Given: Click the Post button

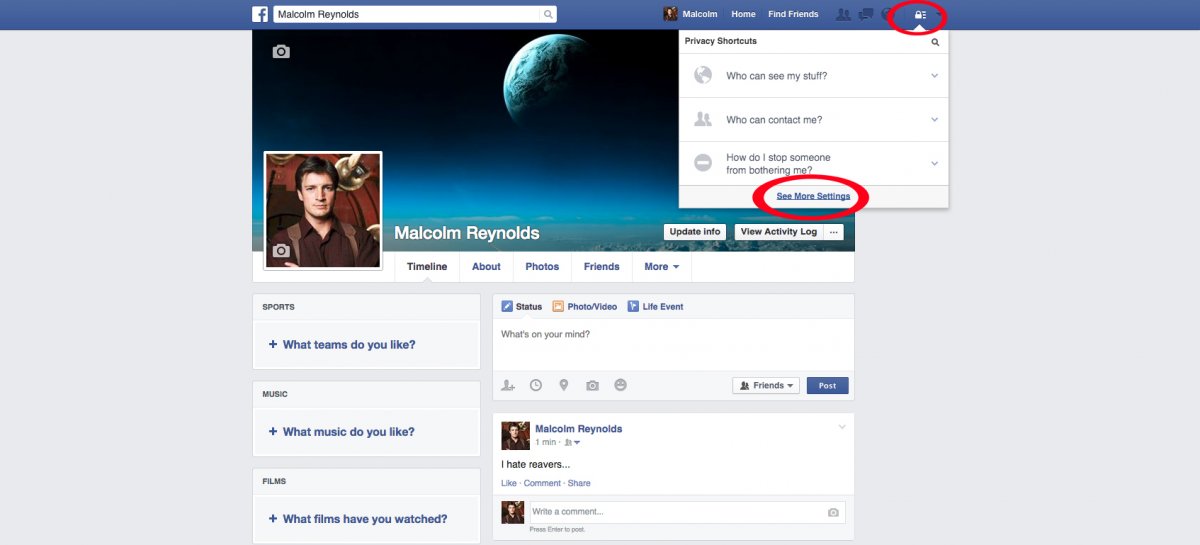Looking at the screenshot, I should [x=827, y=385].
